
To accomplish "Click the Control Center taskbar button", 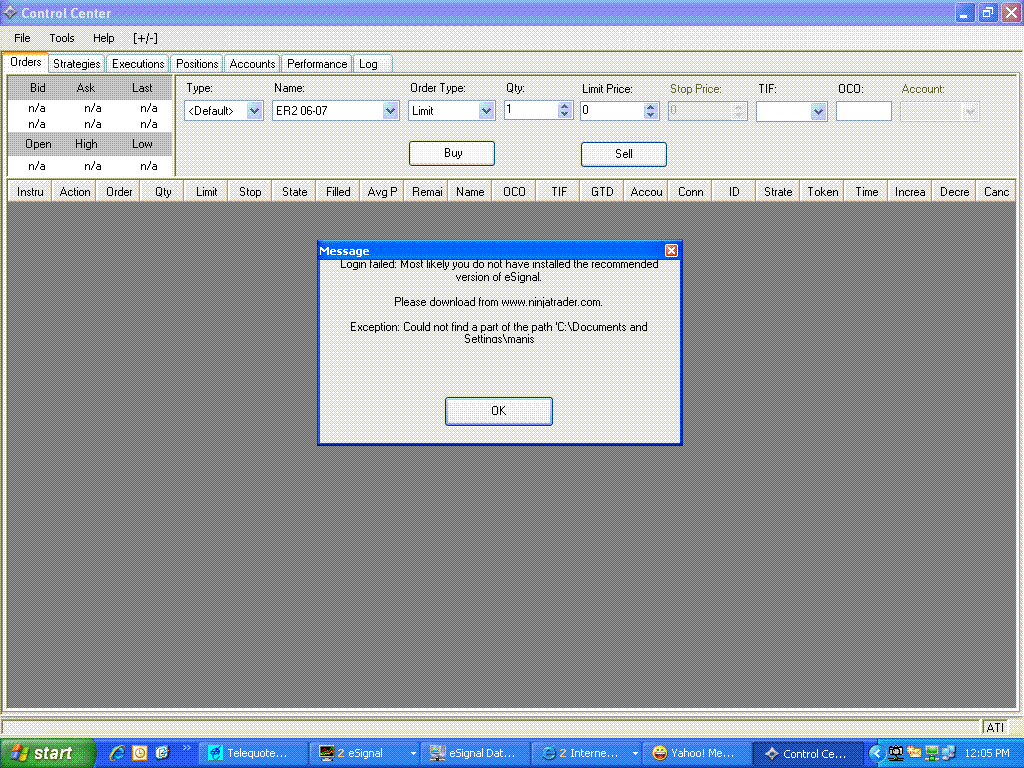I will pyautogui.click(x=807, y=753).
